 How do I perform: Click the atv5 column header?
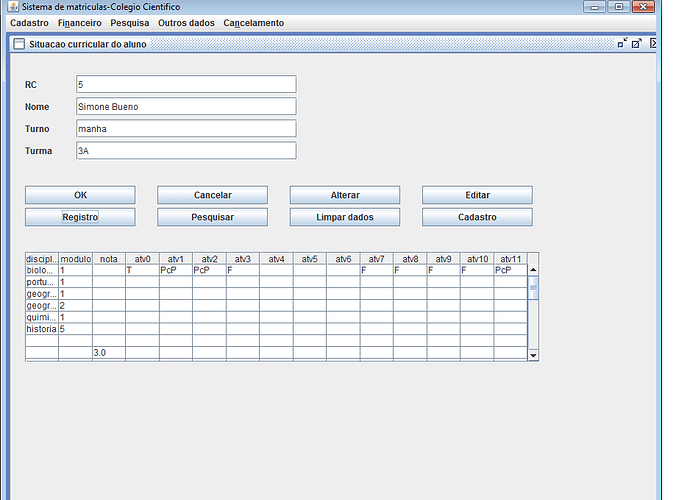[310, 259]
